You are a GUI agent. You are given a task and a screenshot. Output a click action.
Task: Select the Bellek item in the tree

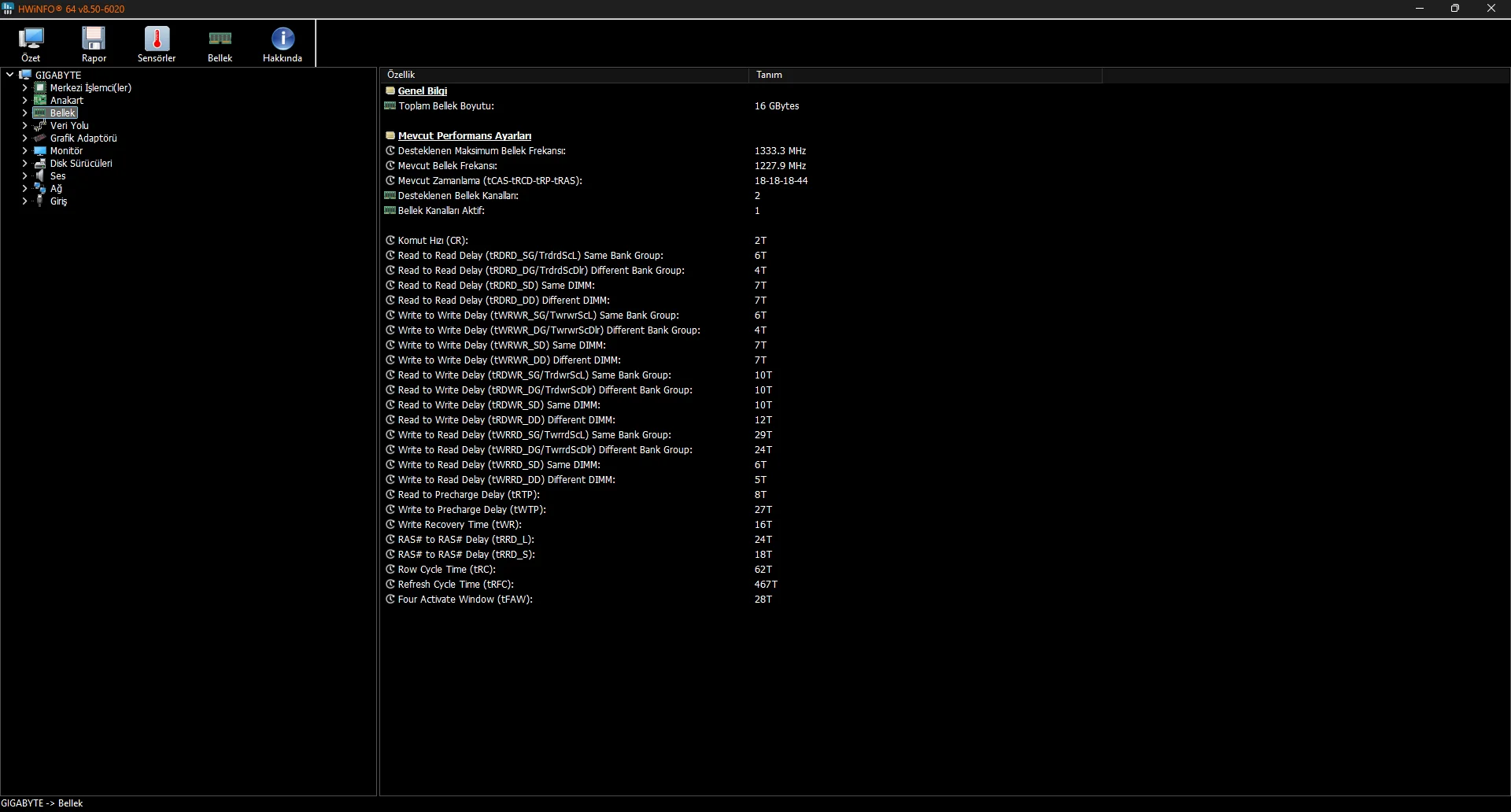[63, 113]
